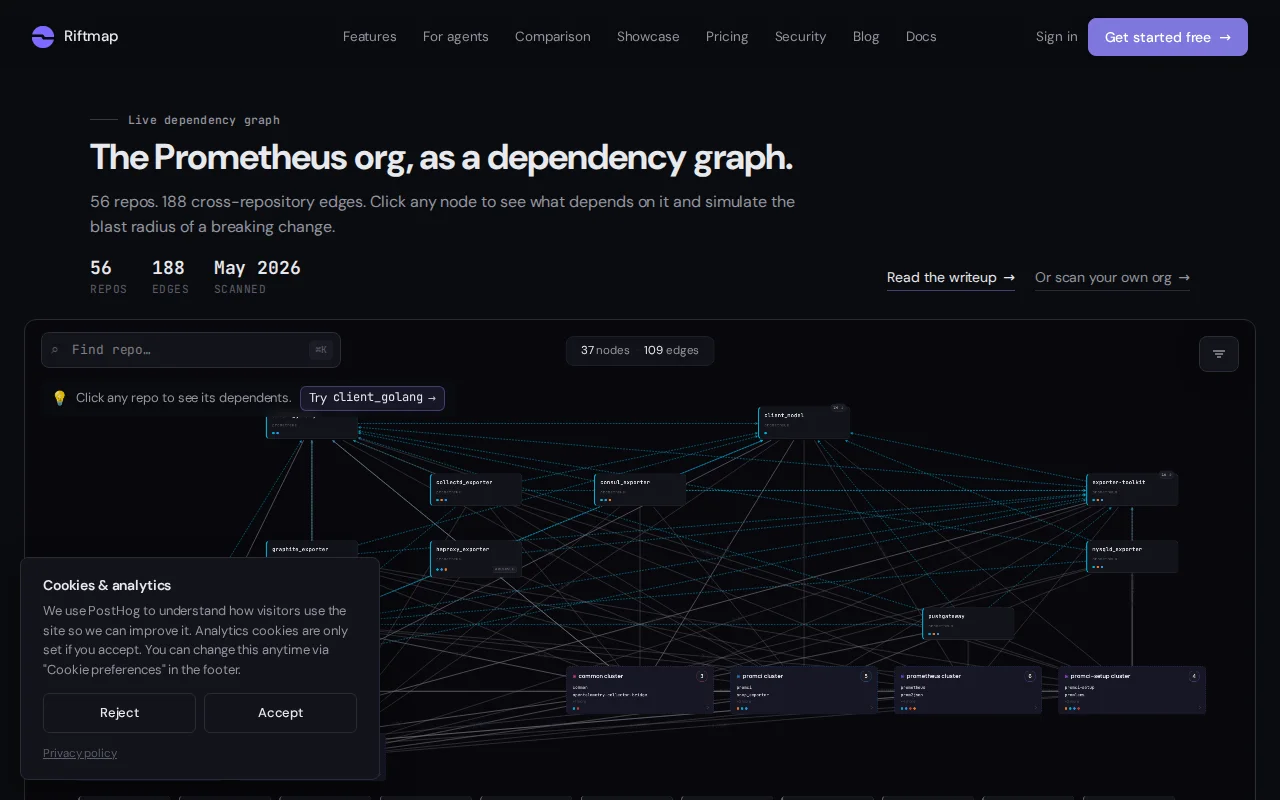Expand the promci-setup cluster node
The height and width of the screenshot is (800, 1280).
point(1132,690)
